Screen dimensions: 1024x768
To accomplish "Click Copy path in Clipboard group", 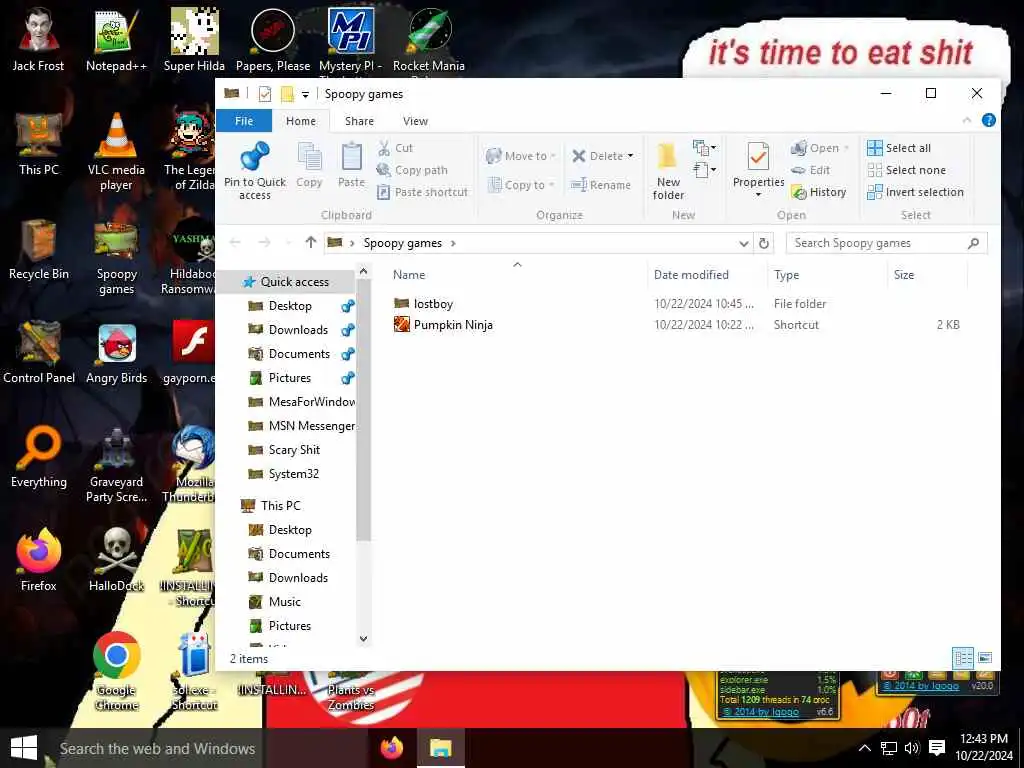I will click(412, 170).
